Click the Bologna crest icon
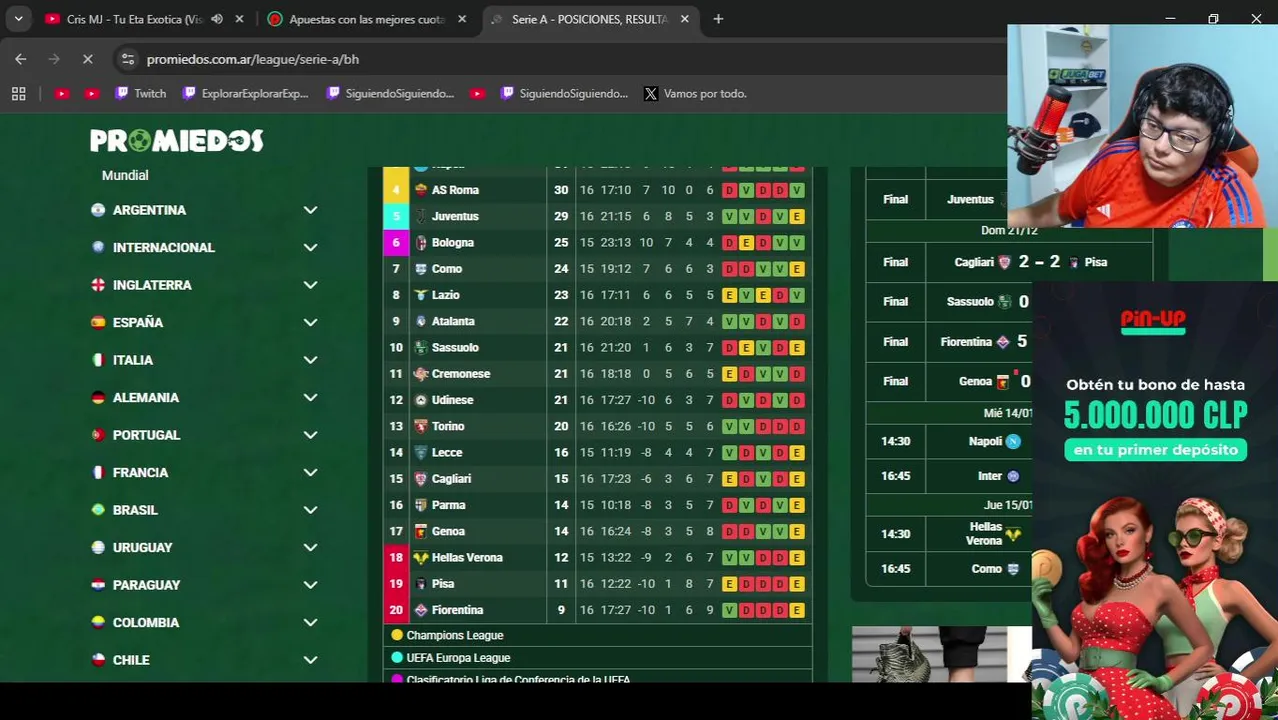The width and height of the screenshot is (1278, 720). (421, 242)
